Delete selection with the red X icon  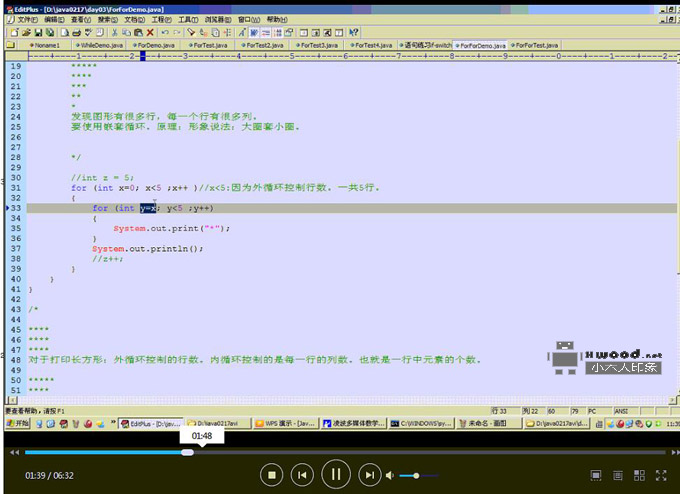click(x=150, y=33)
